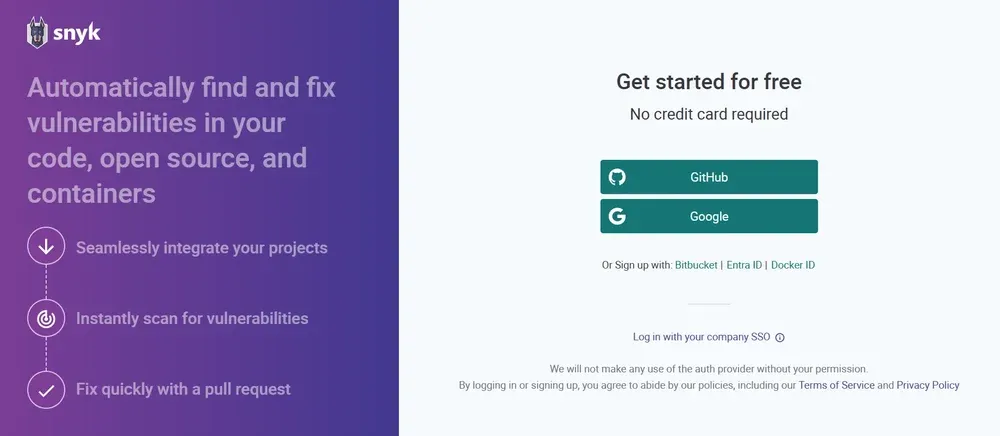Choose Bitbucket sign-up link
This screenshot has height=436, width=1000.
tap(696, 265)
